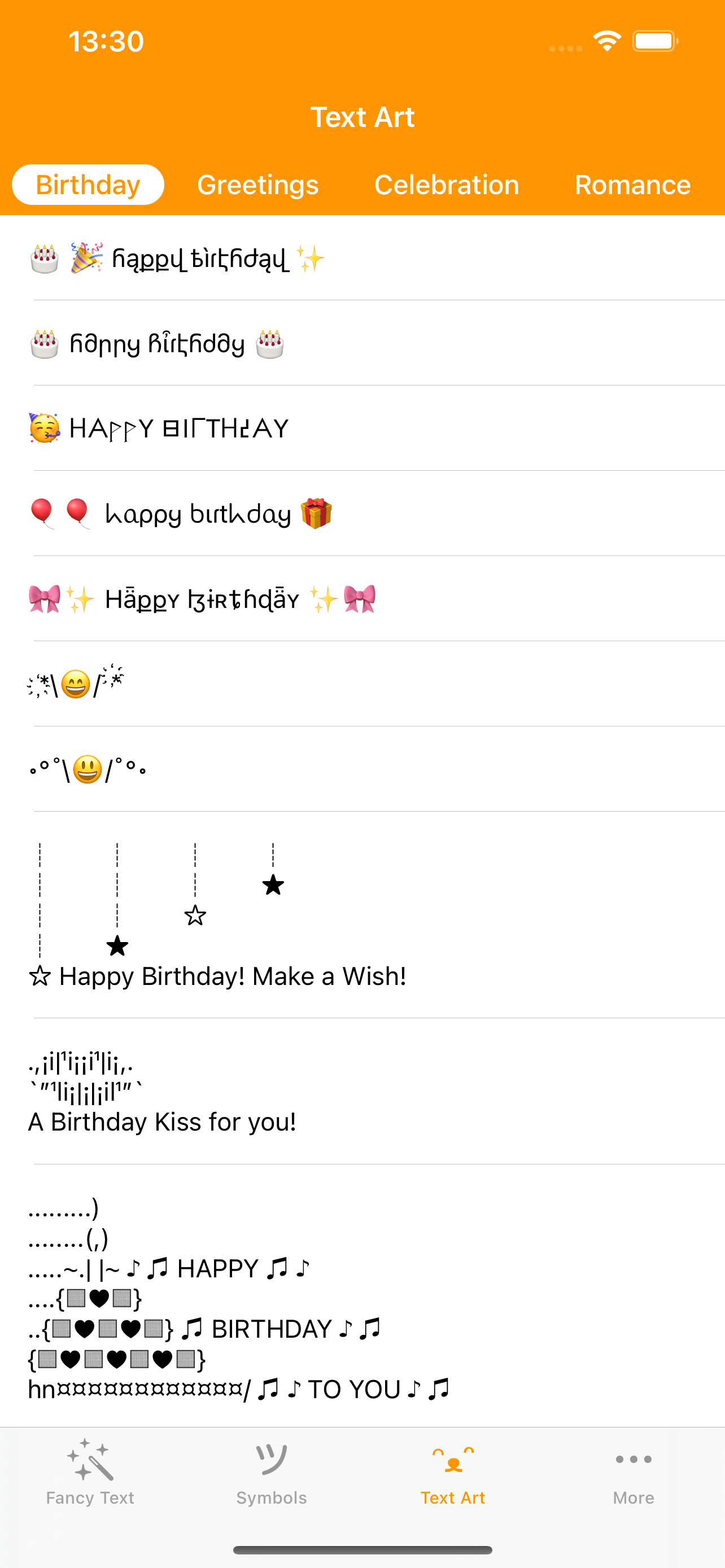The image size is (725, 1568).
Task: Tap the battery status icon
Action: pos(654,41)
